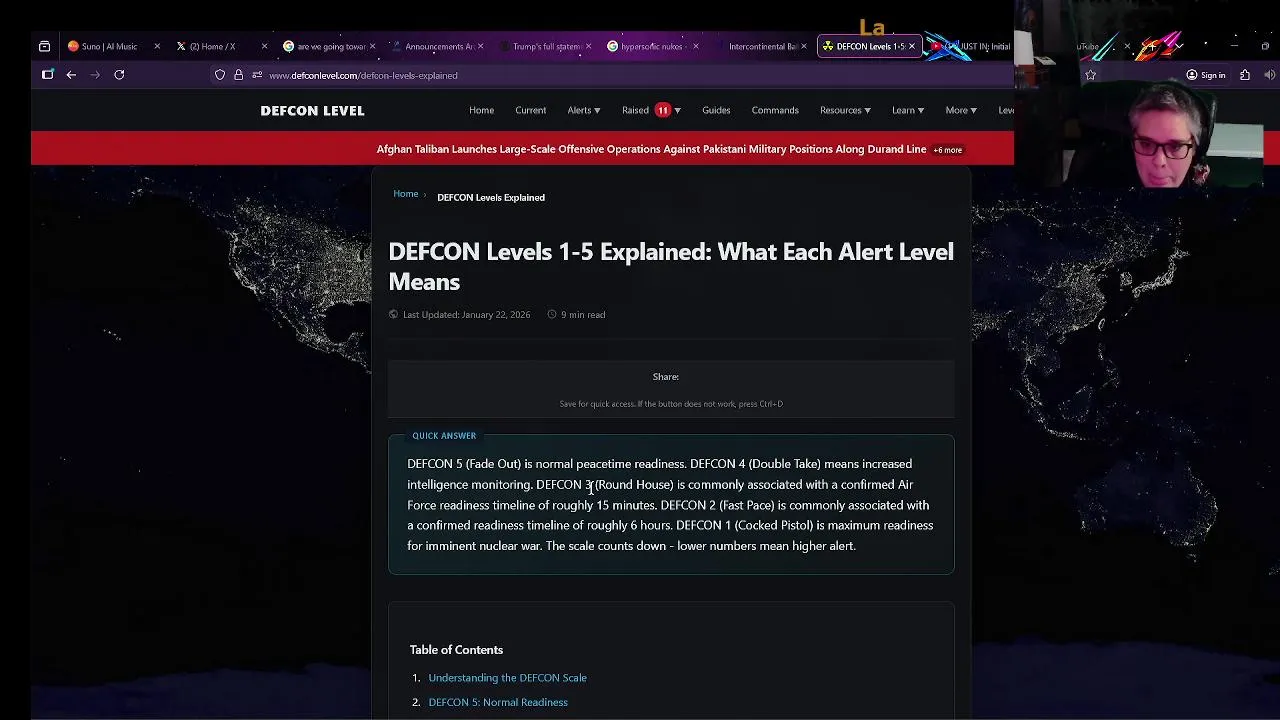The image size is (1280, 720).
Task: Click the QUICK ANSWER label
Action: (x=444, y=436)
